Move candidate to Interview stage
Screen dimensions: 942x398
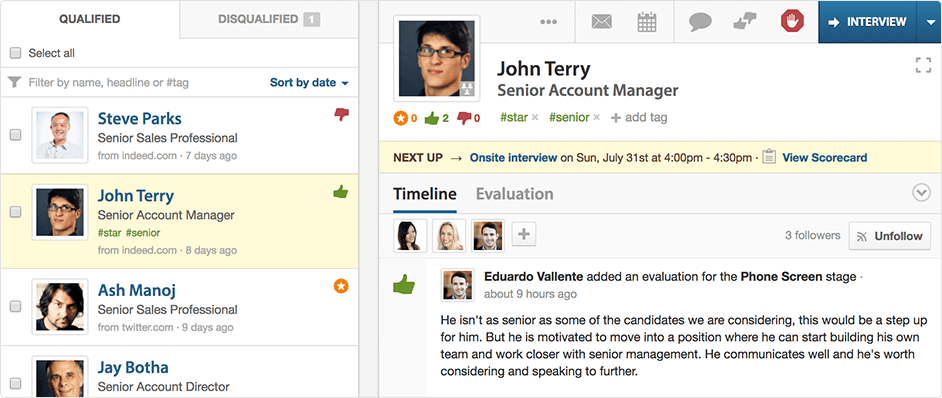point(867,22)
